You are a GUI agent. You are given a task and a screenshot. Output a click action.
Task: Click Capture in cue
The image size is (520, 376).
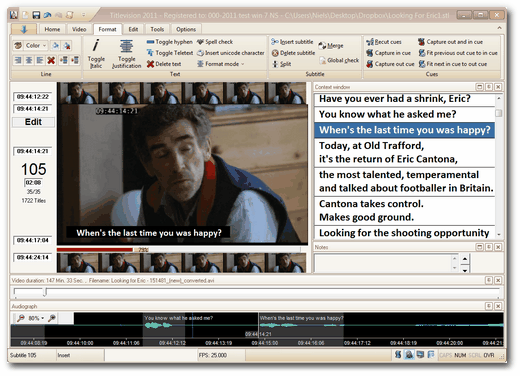pos(388,53)
